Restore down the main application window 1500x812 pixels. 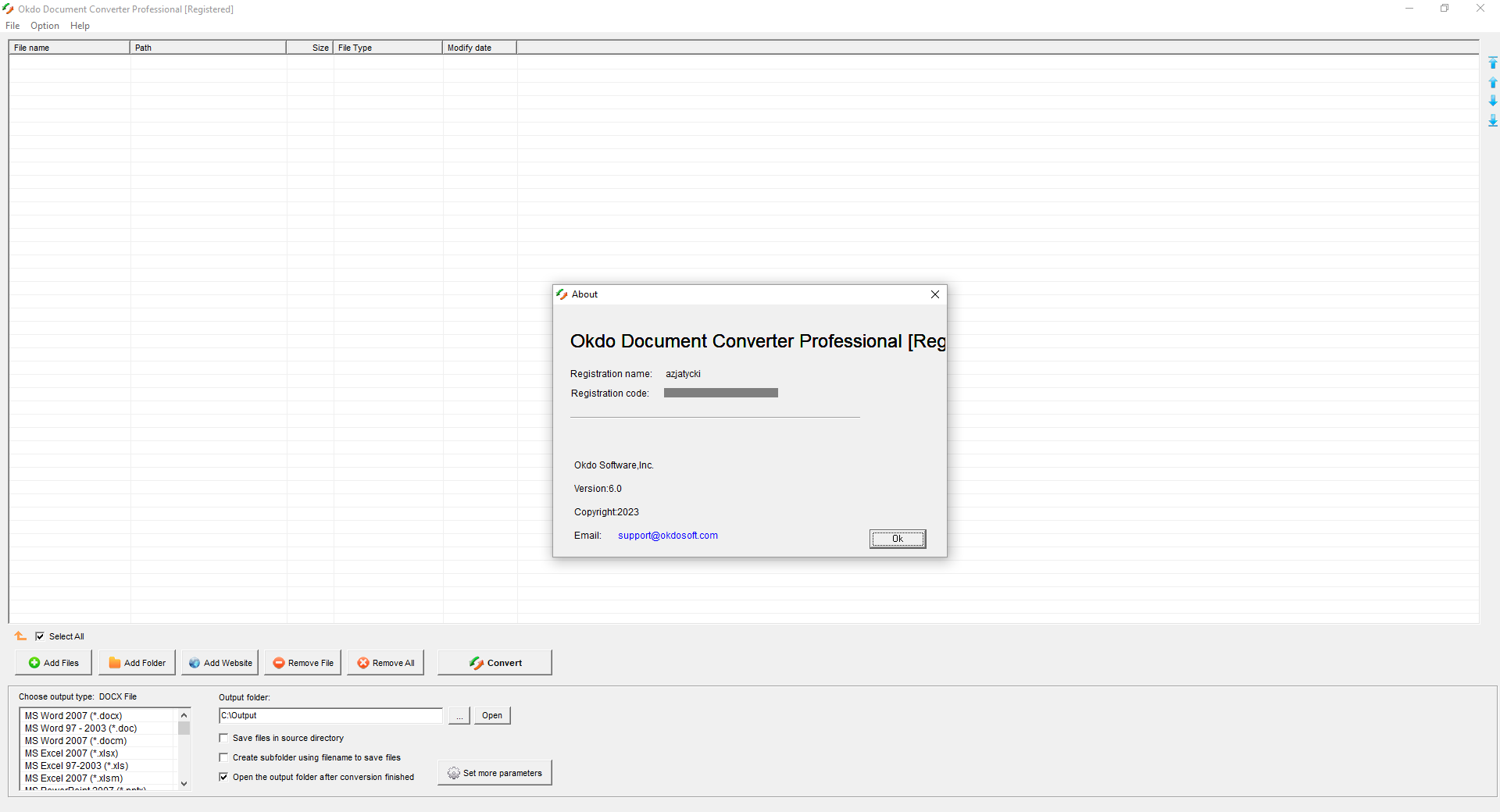click(x=1445, y=9)
